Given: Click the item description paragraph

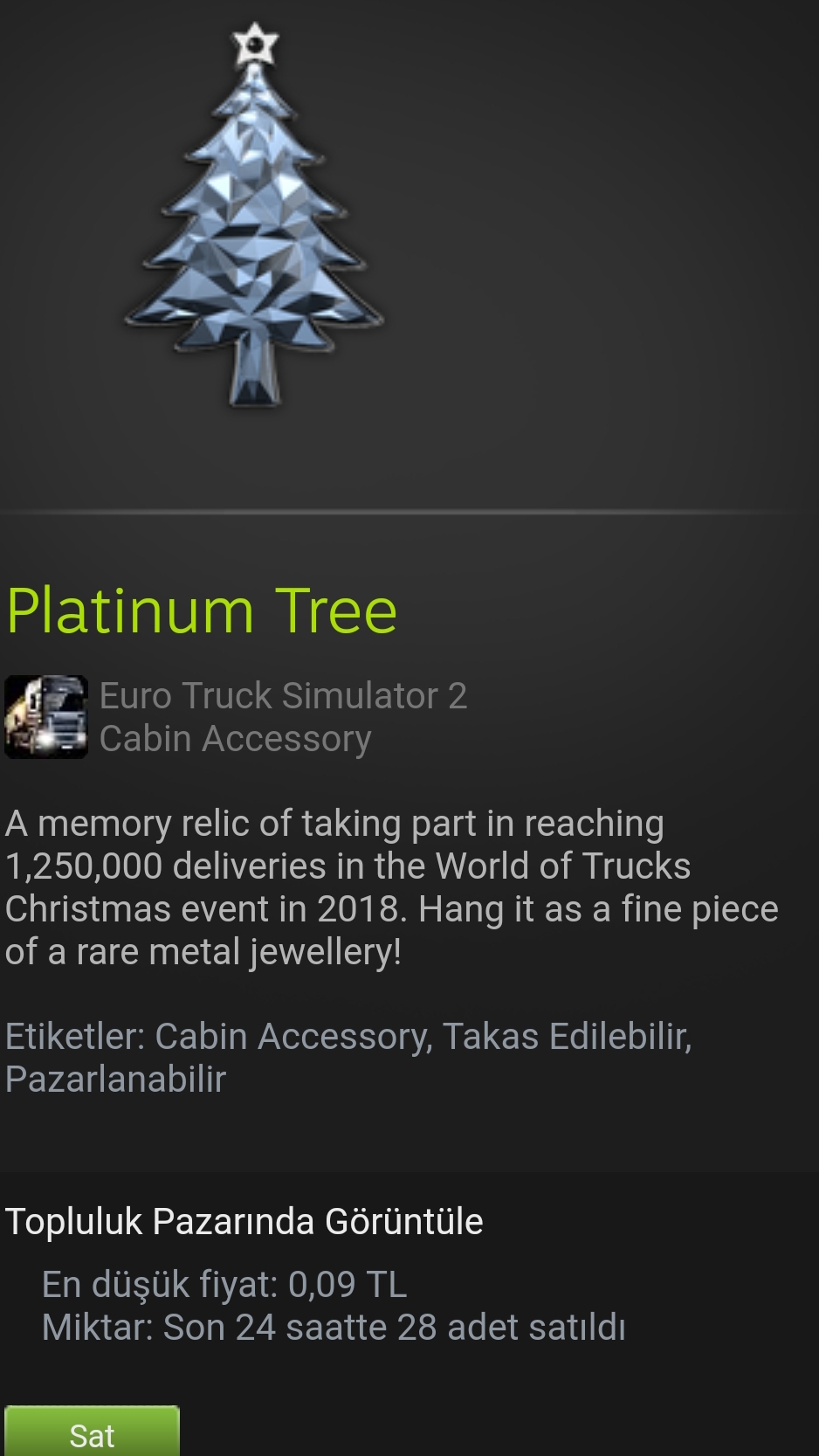Looking at the screenshot, I should click(392, 887).
